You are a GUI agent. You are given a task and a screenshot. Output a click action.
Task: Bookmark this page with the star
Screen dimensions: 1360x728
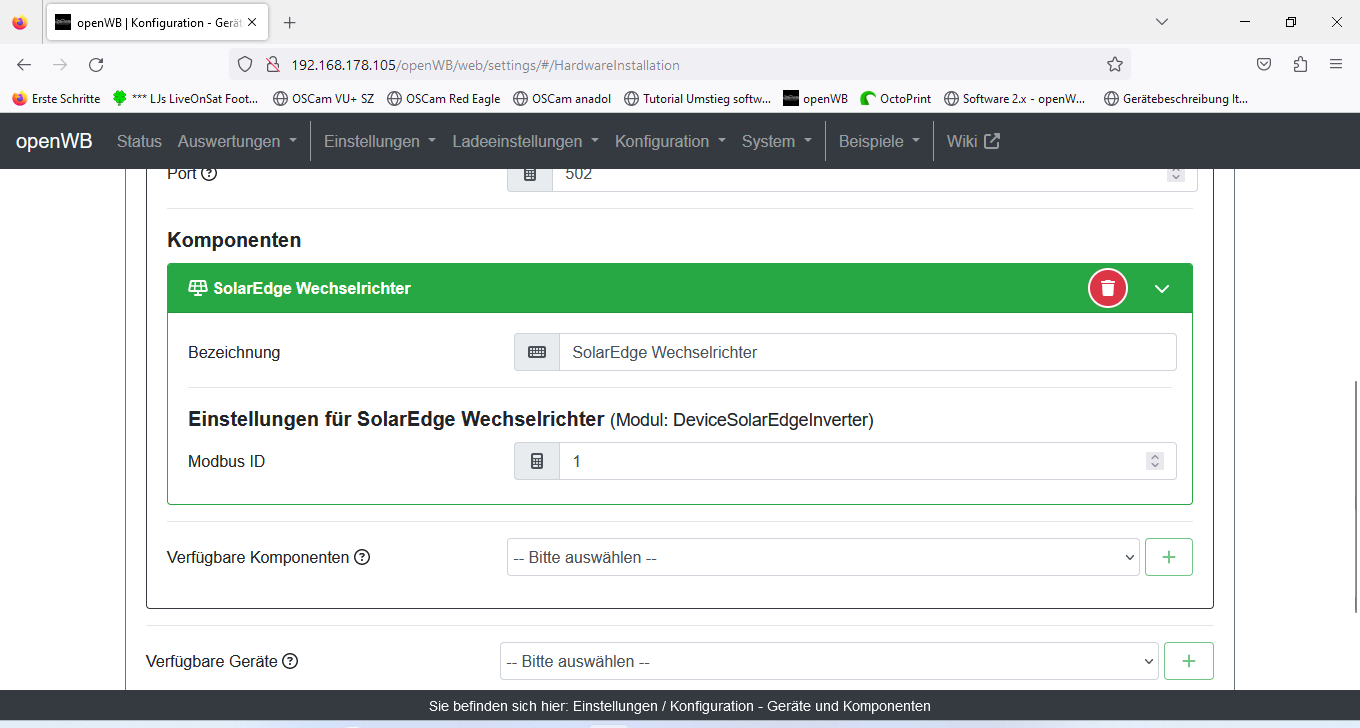click(1115, 64)
